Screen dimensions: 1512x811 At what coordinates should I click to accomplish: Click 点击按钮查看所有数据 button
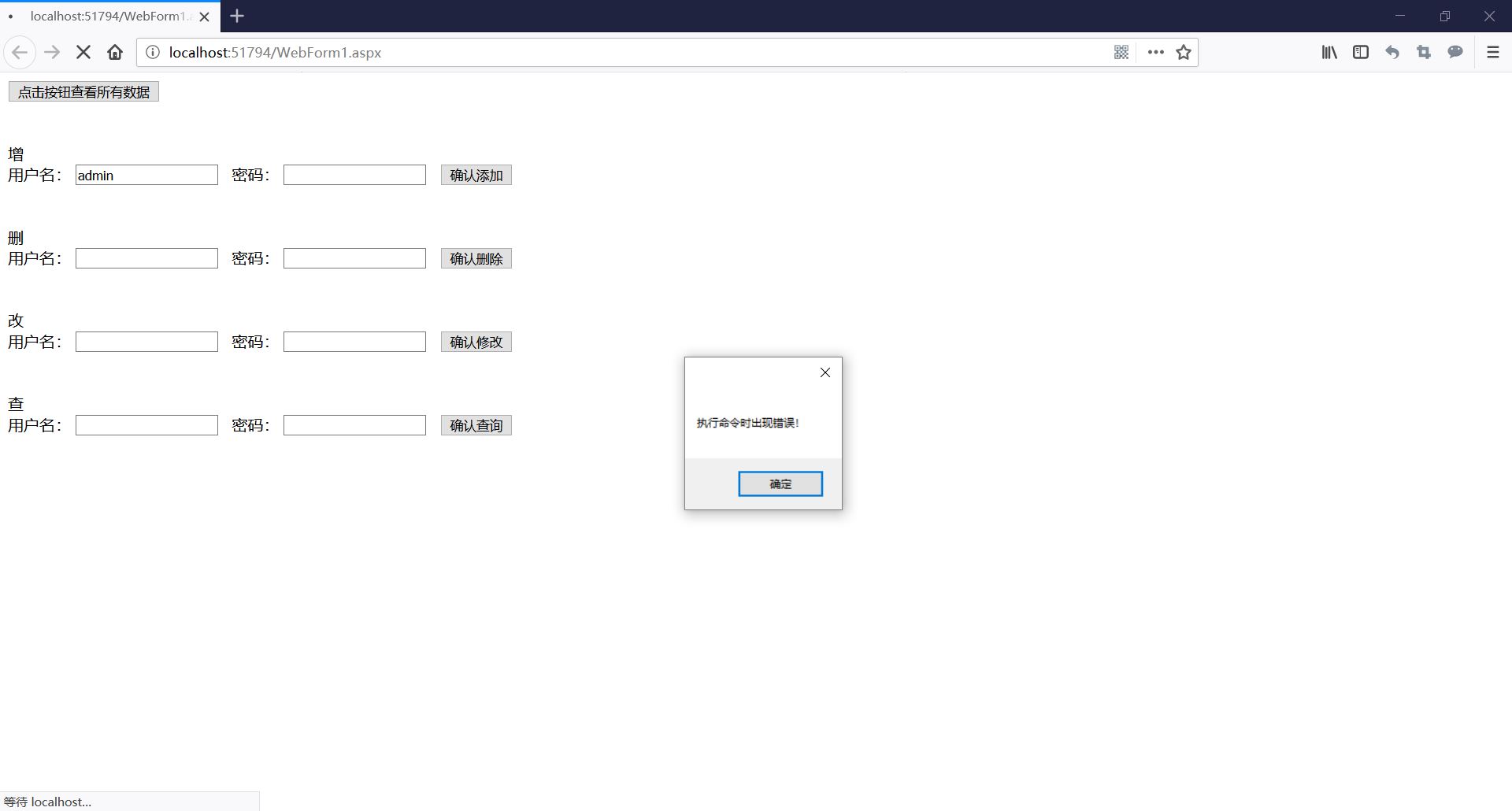coord(83,92)
